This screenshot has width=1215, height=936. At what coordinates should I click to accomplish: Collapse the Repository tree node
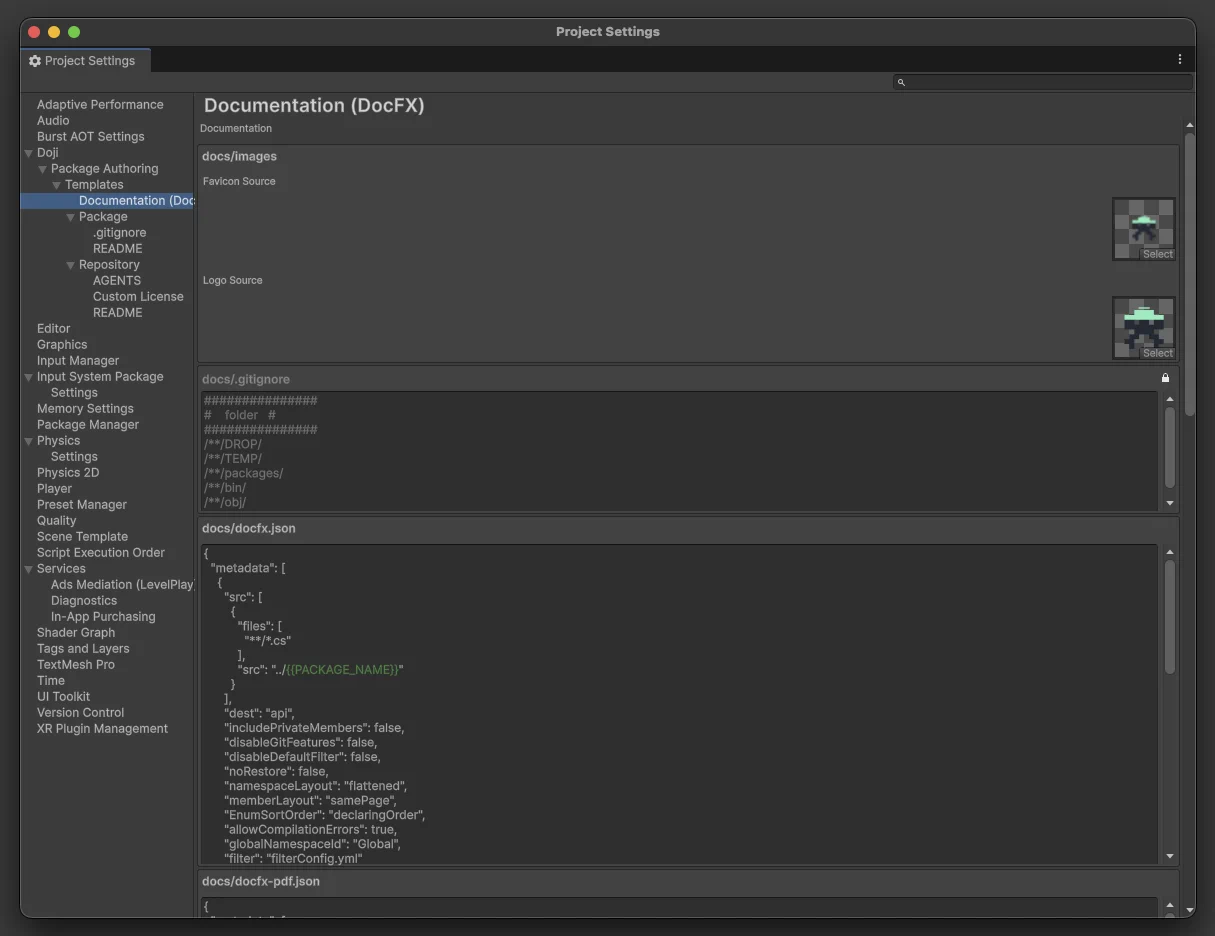[71, 265]
